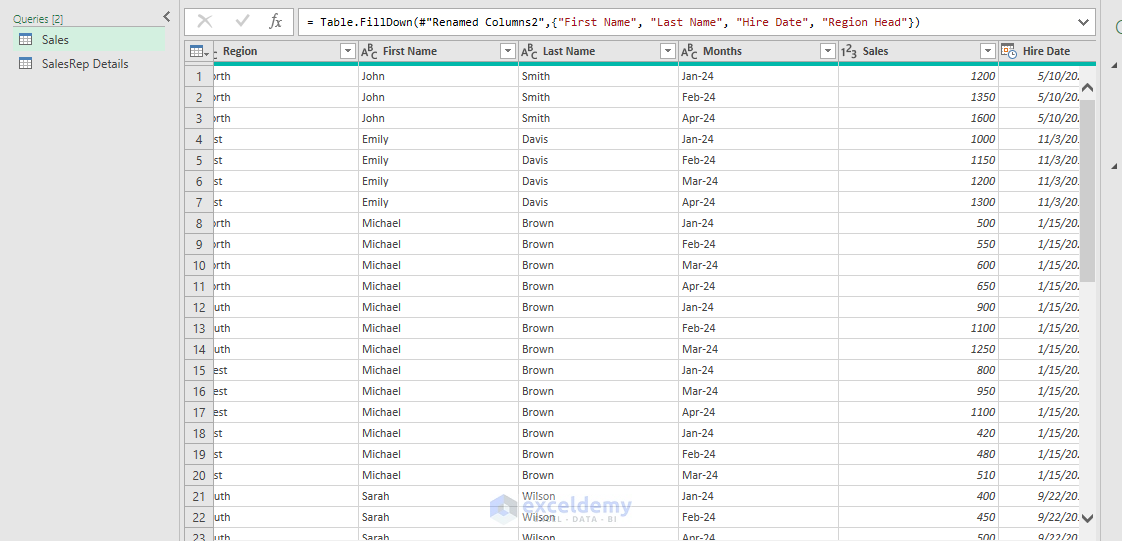Click Sales cell 550
This screenshot has height=541, width=1122.
(x=918, y=244)
